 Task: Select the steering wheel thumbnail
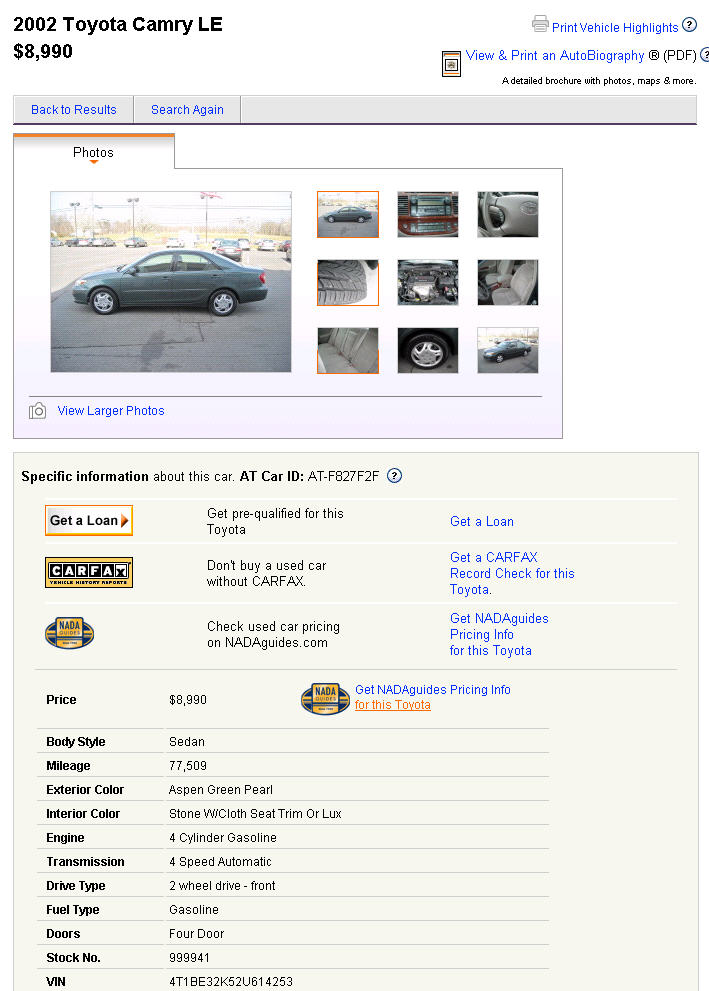point(508,215)
